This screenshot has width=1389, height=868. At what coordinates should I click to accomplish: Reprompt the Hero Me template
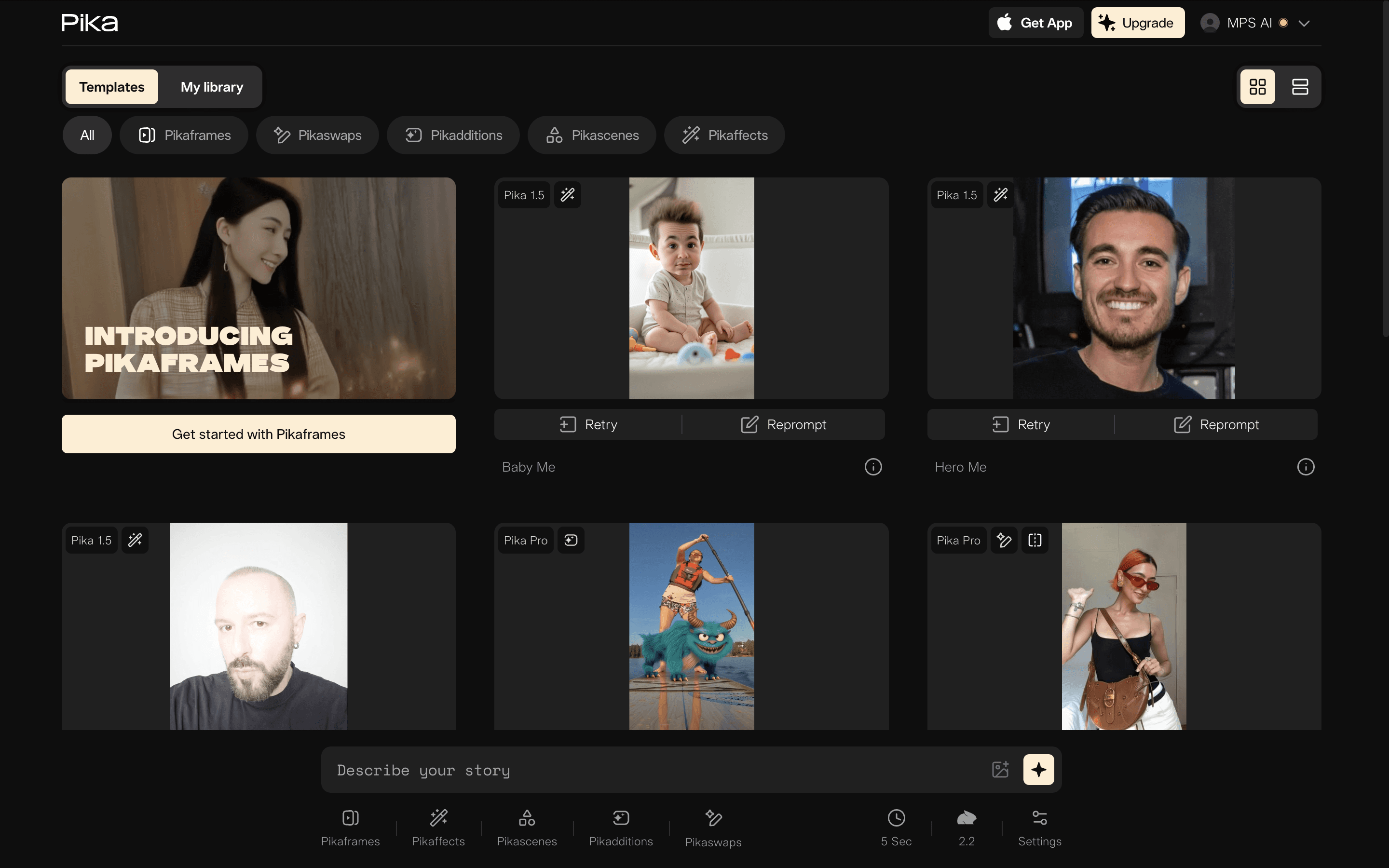(1216, 424)
